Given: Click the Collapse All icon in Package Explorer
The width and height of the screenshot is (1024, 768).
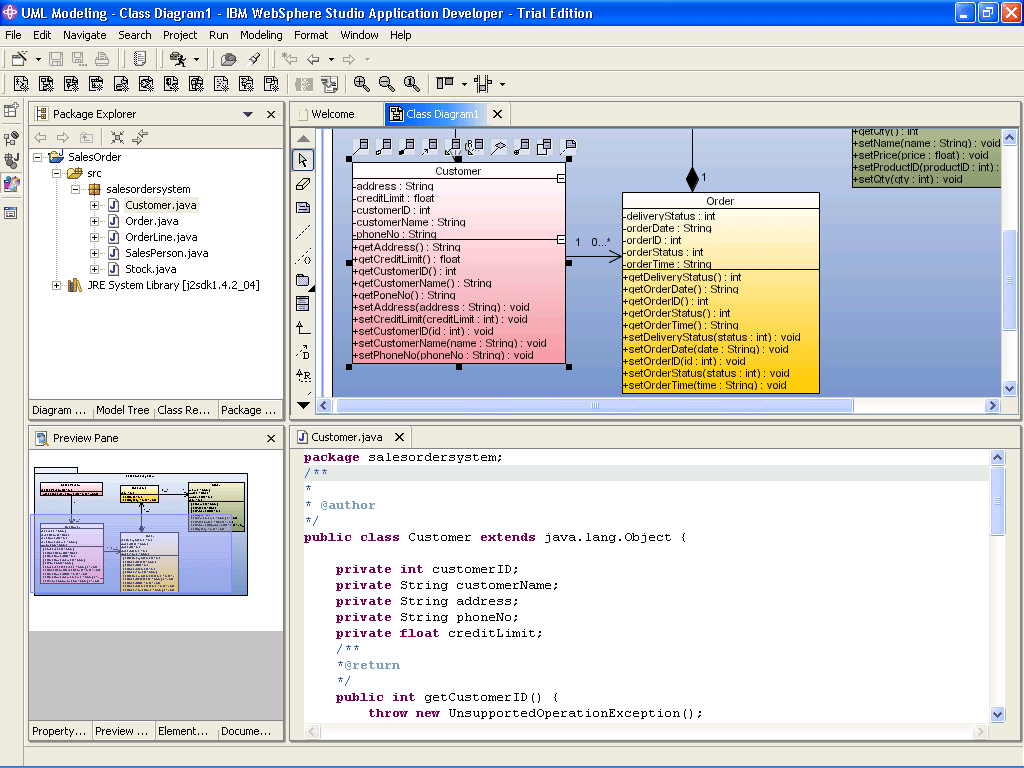Looking at the screenshot, I should point(117,137).
